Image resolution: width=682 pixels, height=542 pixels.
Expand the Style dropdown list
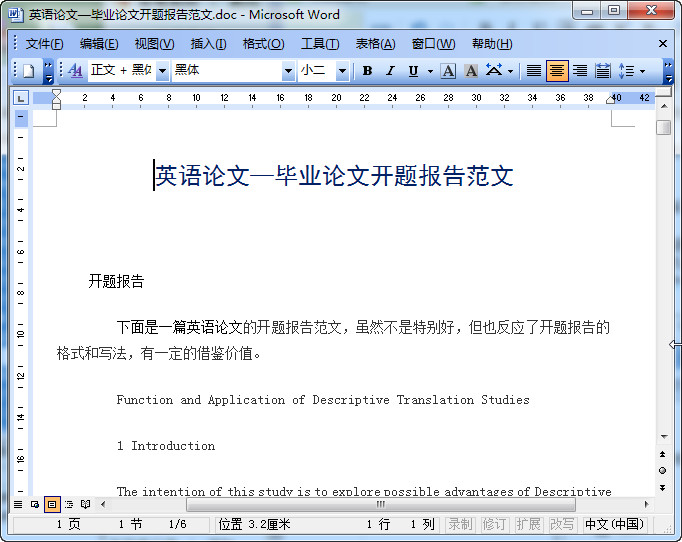click(162, 70)
